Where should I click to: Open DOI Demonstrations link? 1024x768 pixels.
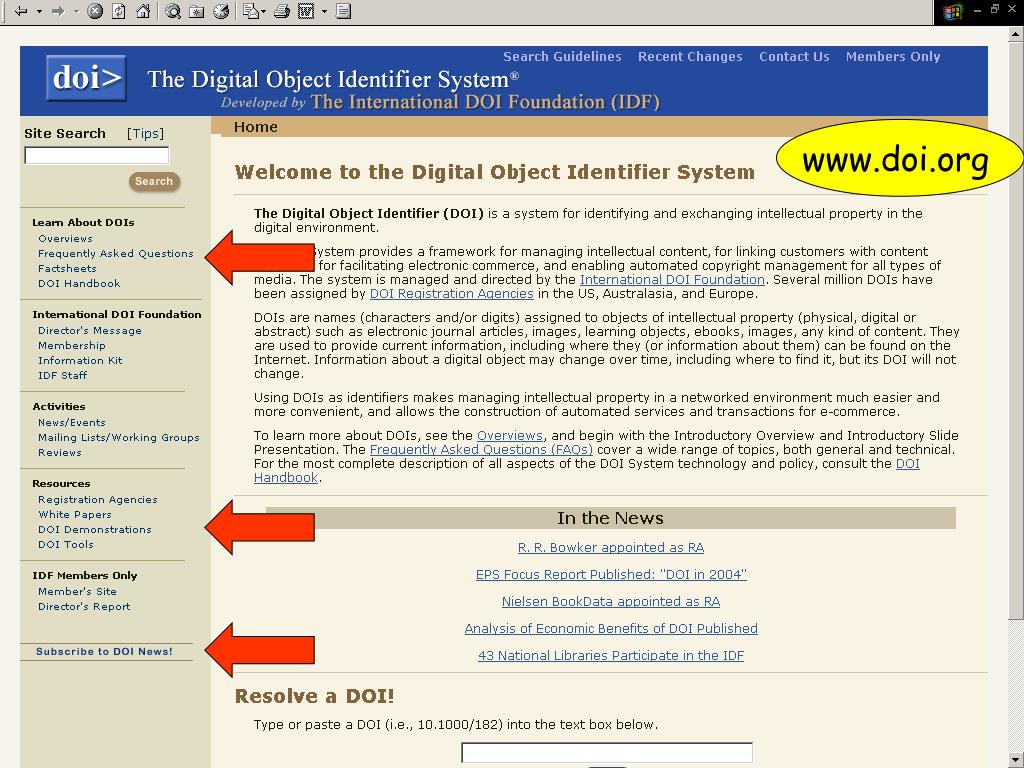click(94, 530)
